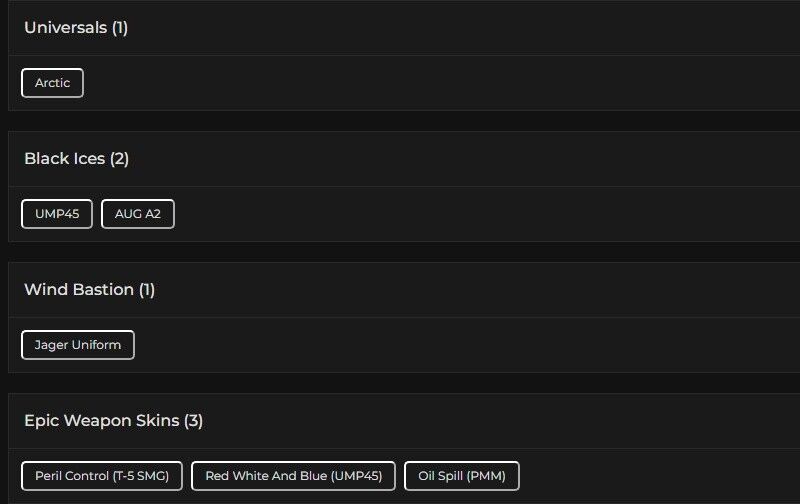800x504 pixels.
Task: Click empty header area right of Black Ices title
Action: coord(450,159)
